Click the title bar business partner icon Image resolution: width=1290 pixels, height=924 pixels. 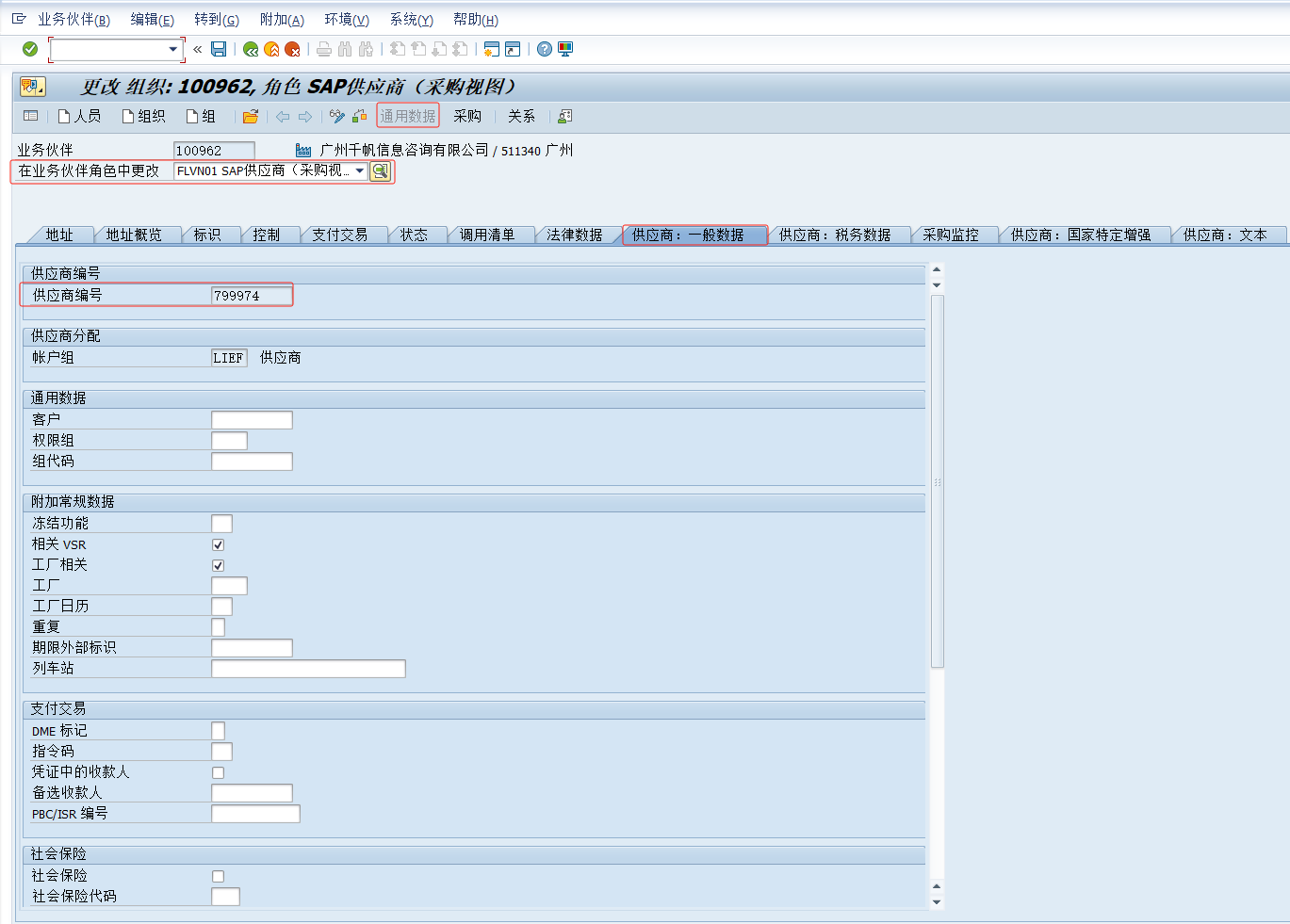click(32, 87)
